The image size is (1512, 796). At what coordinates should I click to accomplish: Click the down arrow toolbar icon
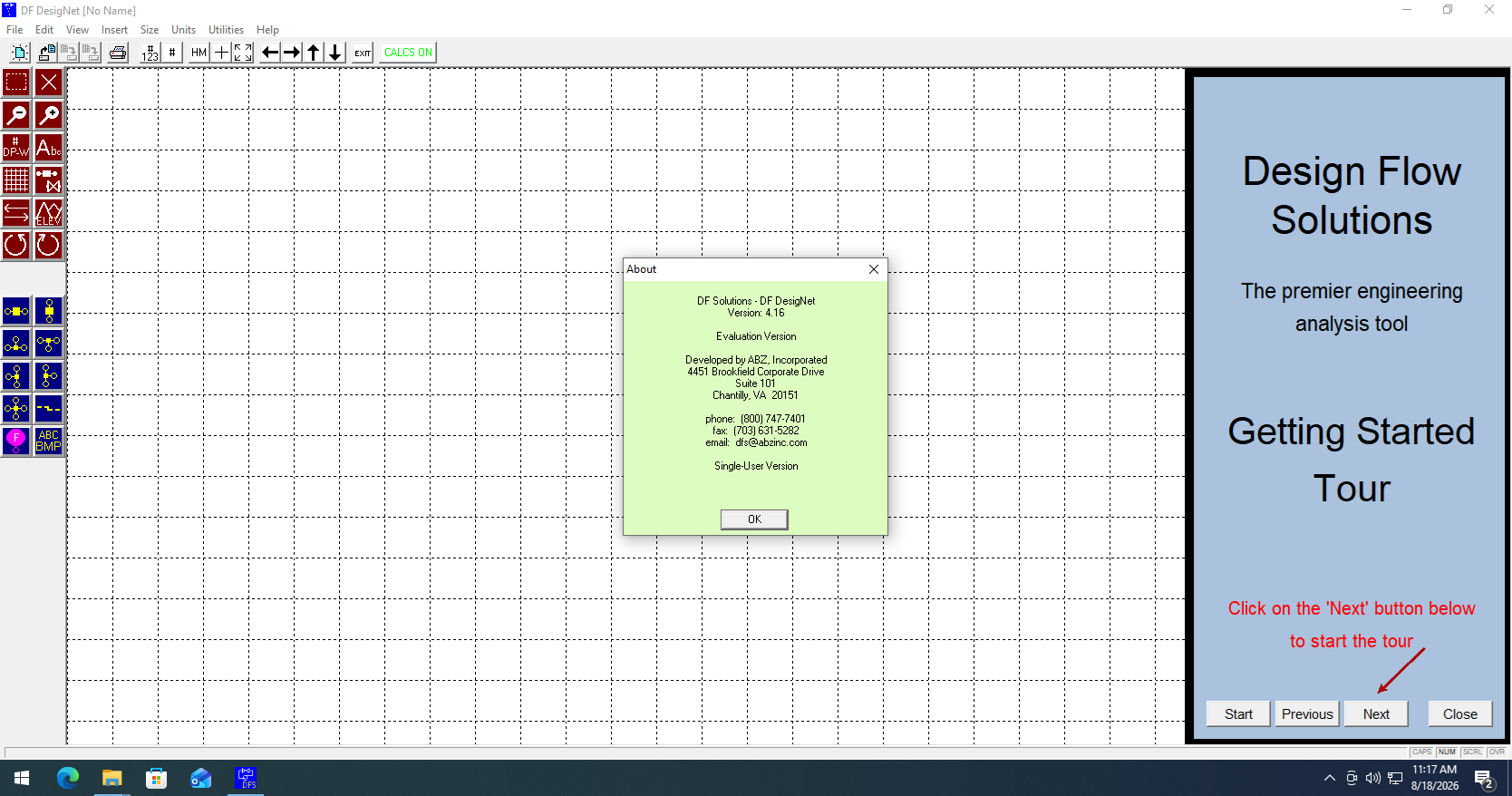335,53
